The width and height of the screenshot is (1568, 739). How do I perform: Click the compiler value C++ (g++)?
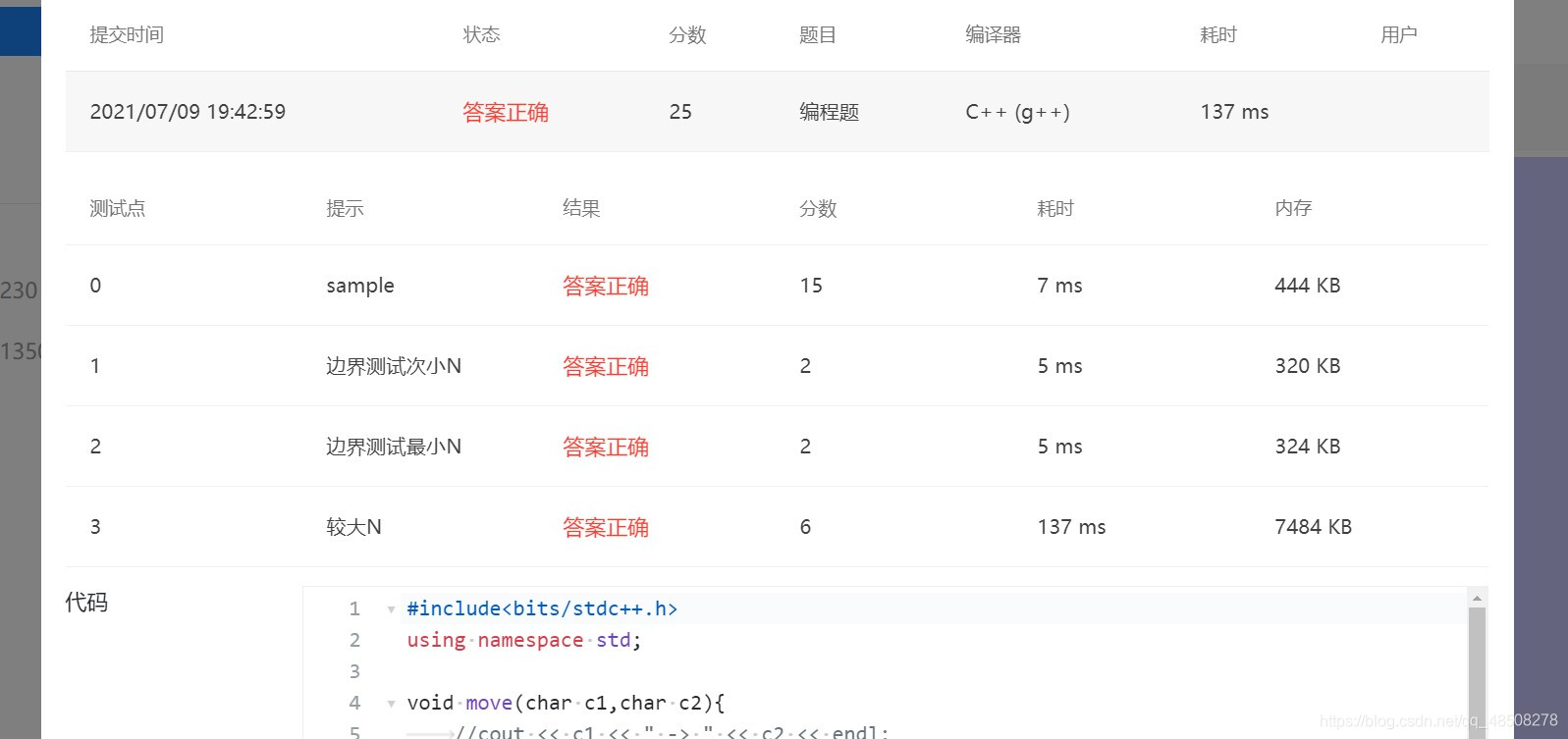tap(1017, 112)
